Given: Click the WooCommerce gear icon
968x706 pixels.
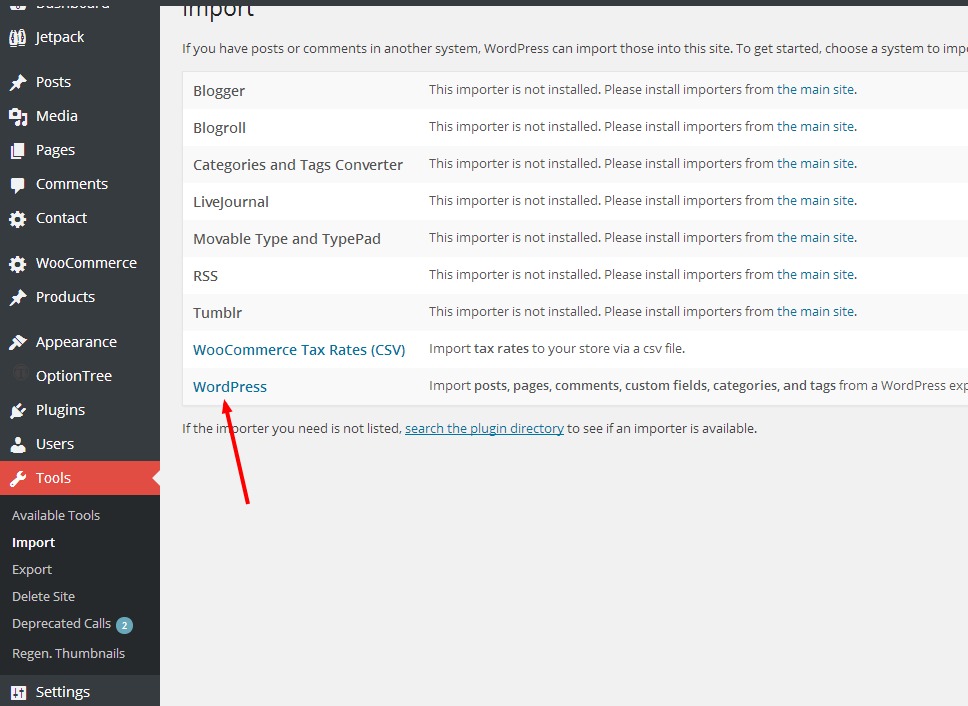Looking at the screenshot, I should [18, 264].
